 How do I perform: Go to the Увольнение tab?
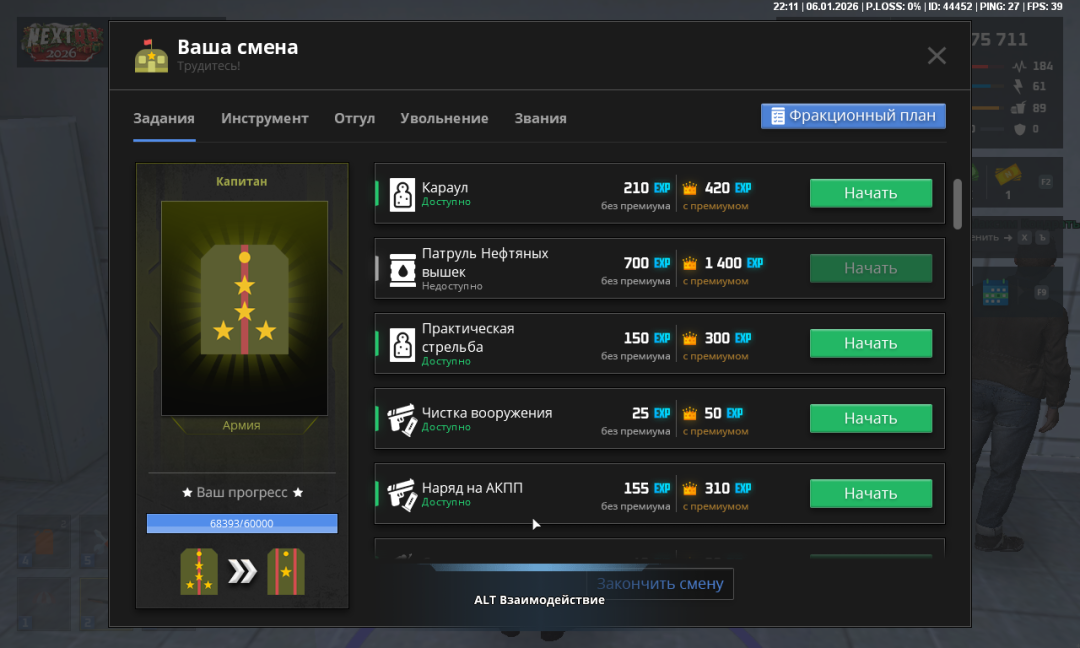pyautogui.click(x=444, y=118)
